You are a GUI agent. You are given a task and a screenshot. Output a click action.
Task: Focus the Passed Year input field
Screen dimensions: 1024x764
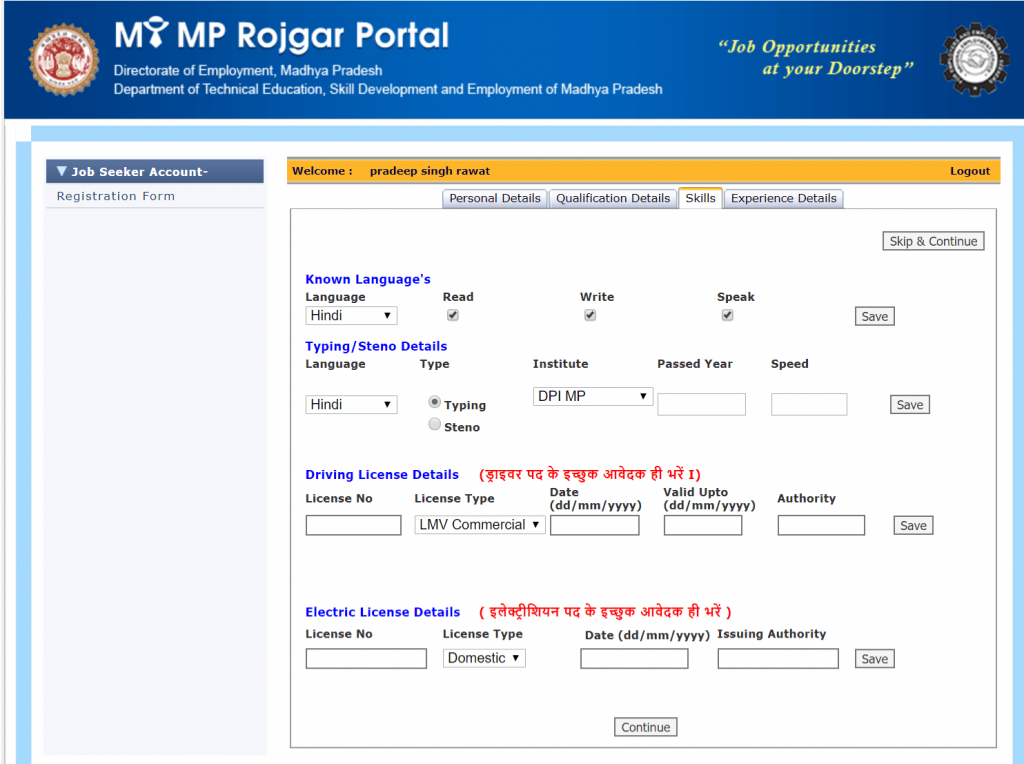(701, 404)
